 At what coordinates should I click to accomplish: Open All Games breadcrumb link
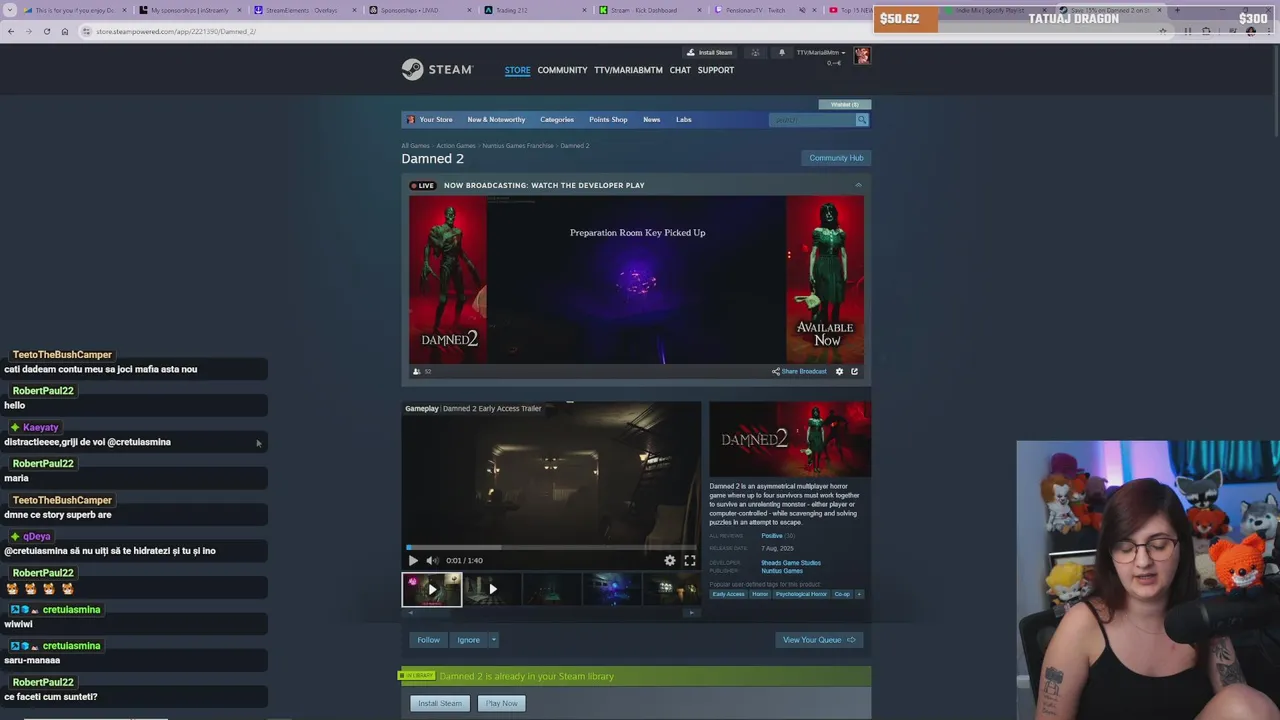click(415, 146)
